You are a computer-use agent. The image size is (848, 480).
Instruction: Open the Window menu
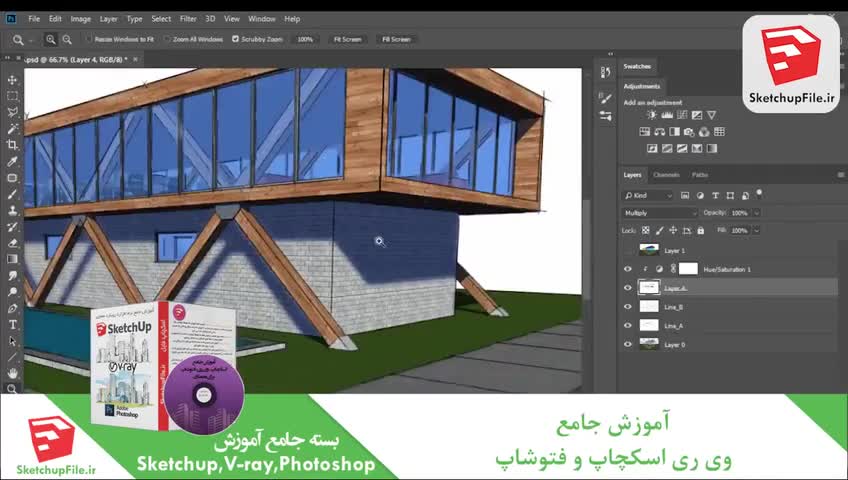[262, 19]
